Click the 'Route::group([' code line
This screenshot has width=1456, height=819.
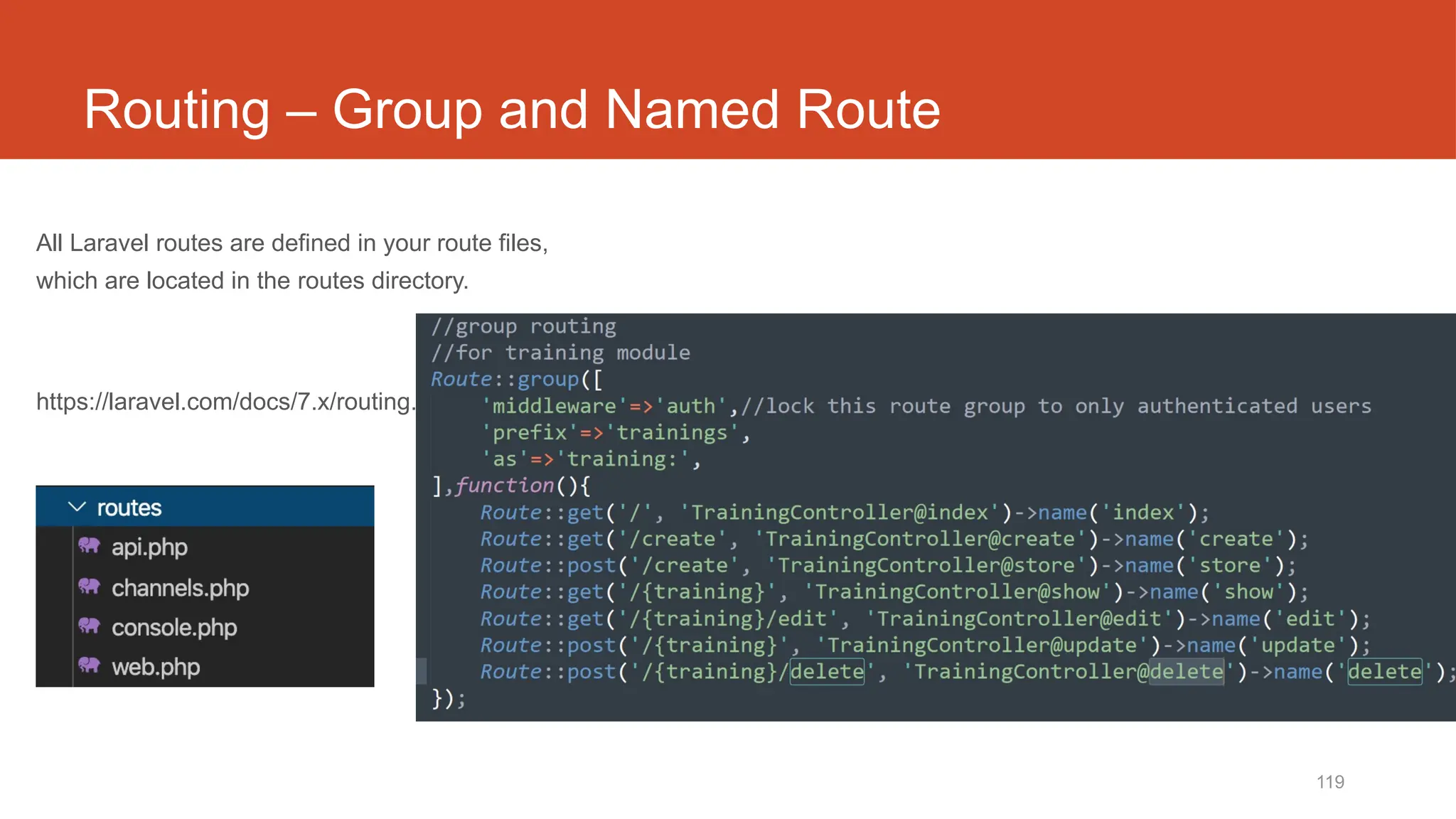(517, 379)
